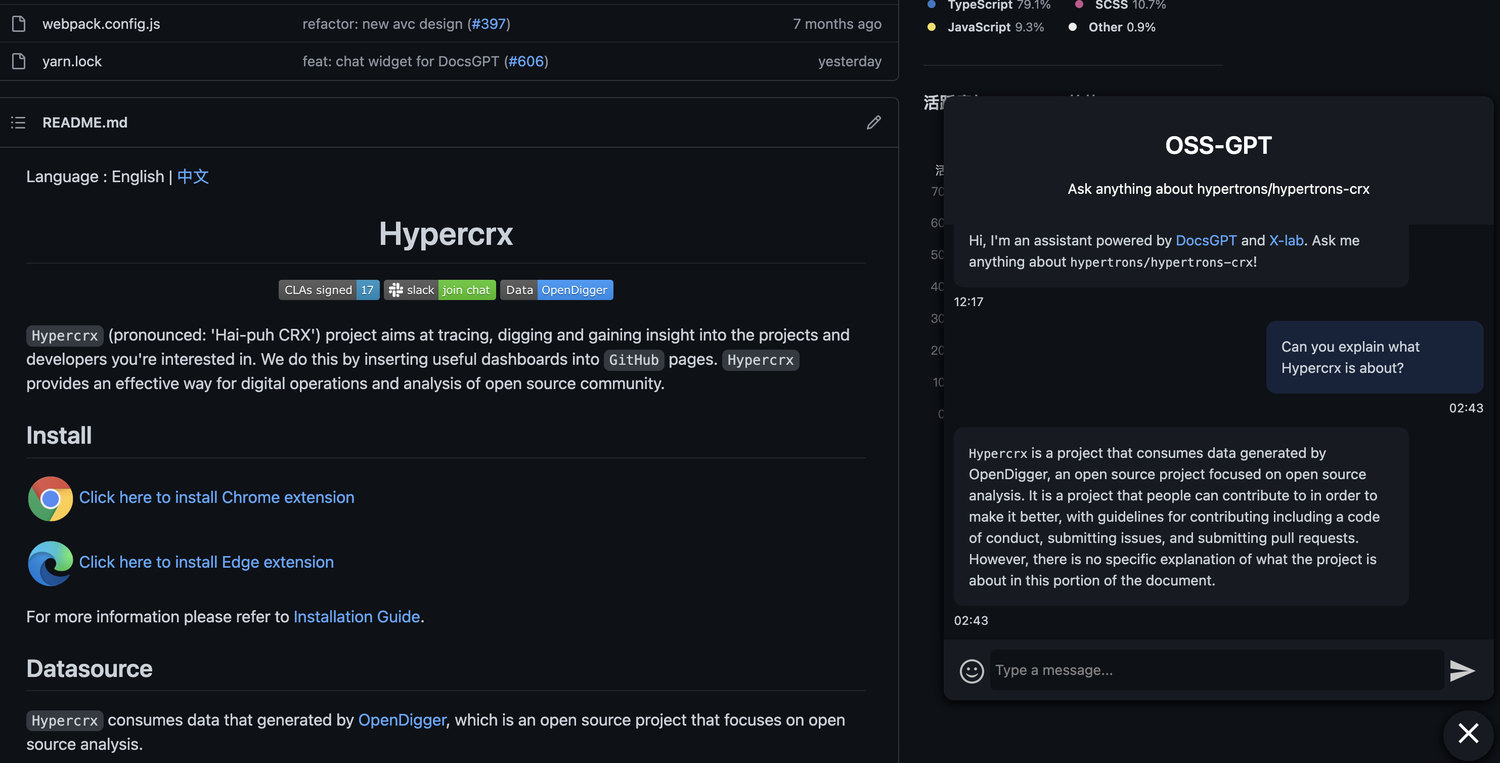Click the yarn.lock file icon
Viewport: 1500px width, 763px height.
click(x=18, y=61)
